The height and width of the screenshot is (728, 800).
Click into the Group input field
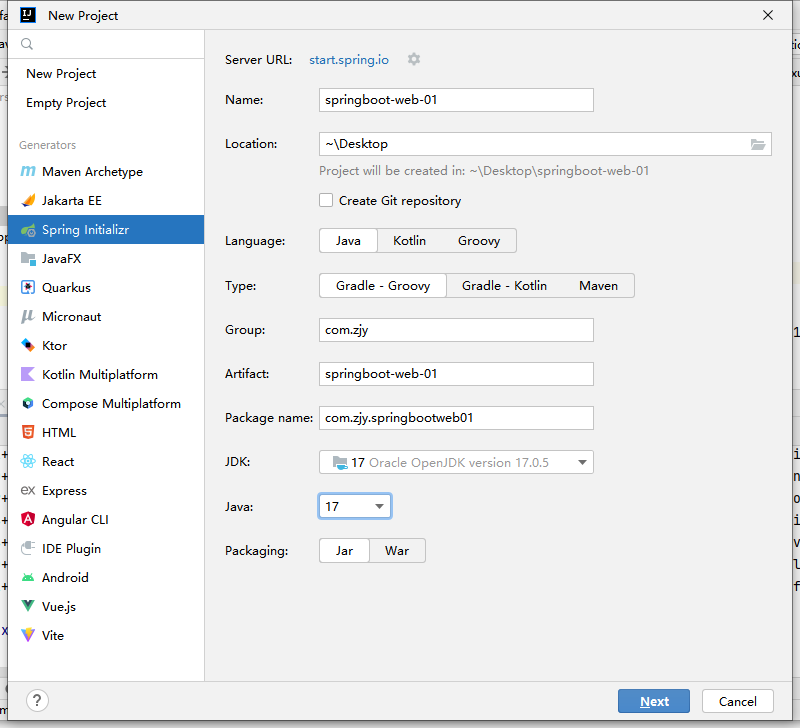456,330
